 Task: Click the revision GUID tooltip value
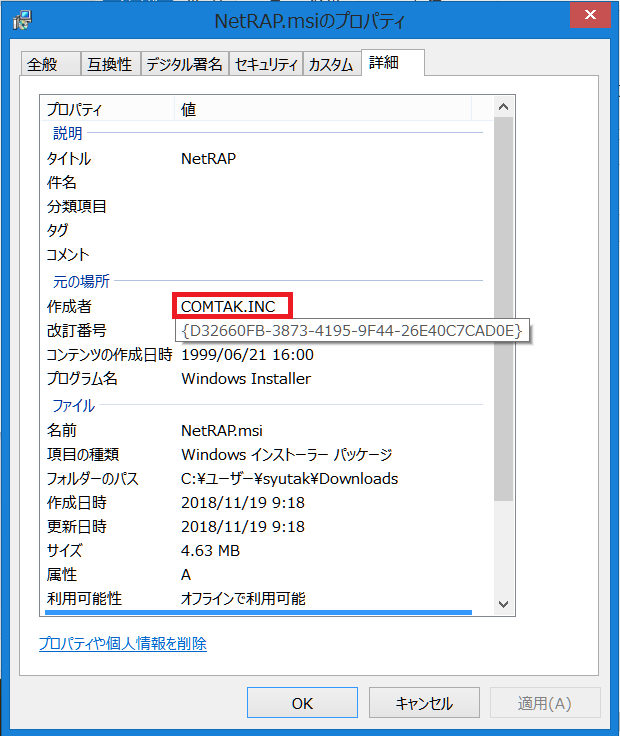[x=352, y=330]
